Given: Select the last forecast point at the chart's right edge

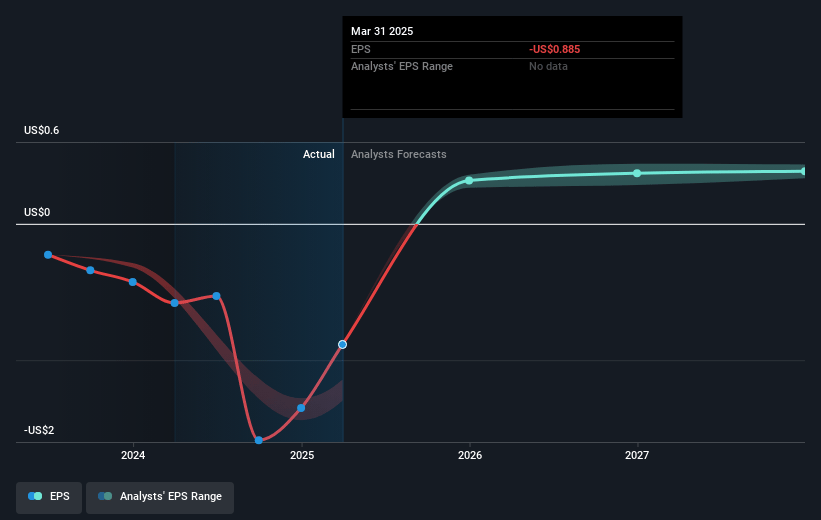Looking at the screenshot, I should [x=803, y=171].
